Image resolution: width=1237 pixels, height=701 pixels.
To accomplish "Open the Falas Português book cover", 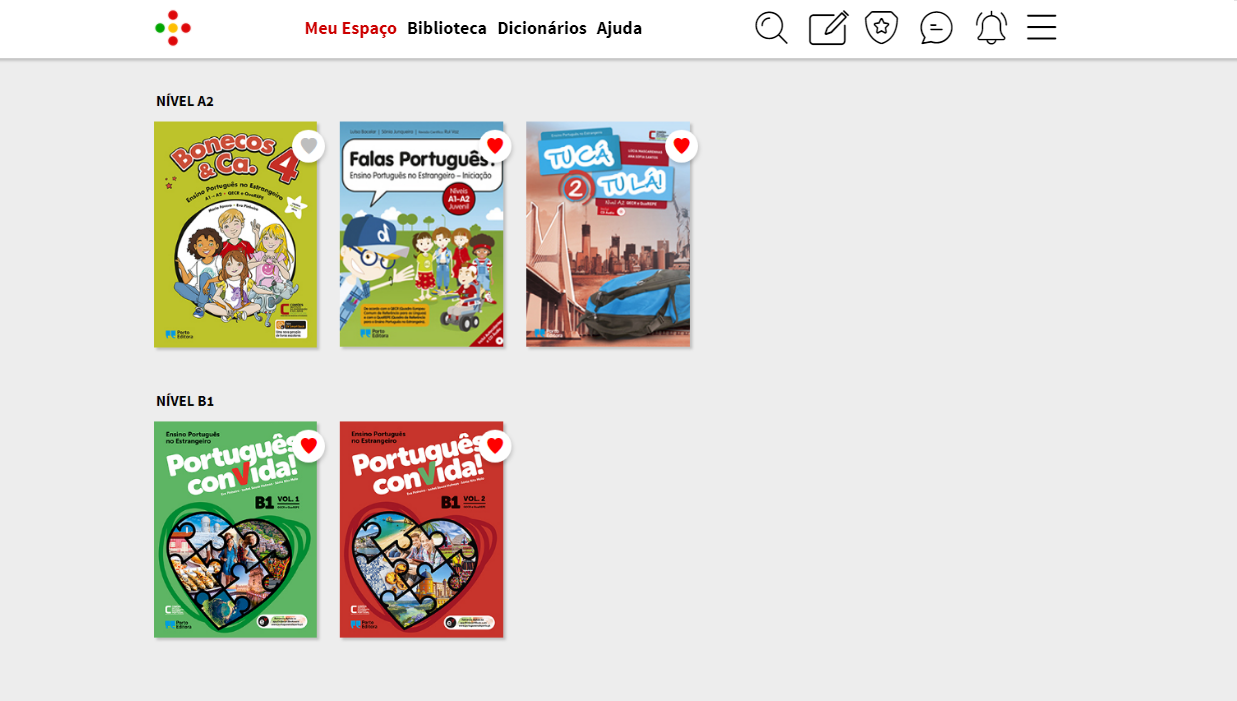I will [421, 235].
